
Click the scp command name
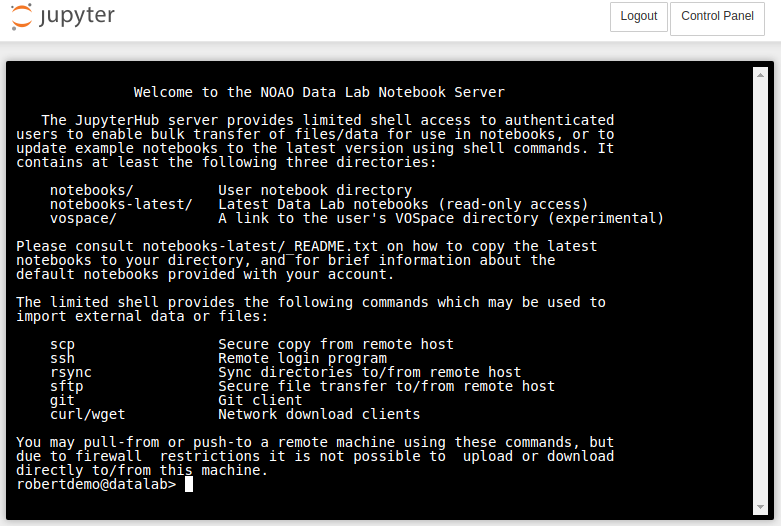(x=62, y=344)
